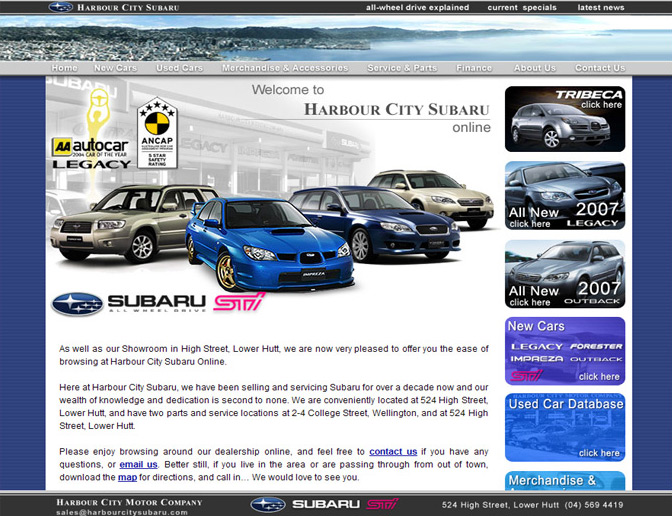672x516 pixels.
Task: Click the Harbour City Motor Company footer text
Action: click(129, 502)
